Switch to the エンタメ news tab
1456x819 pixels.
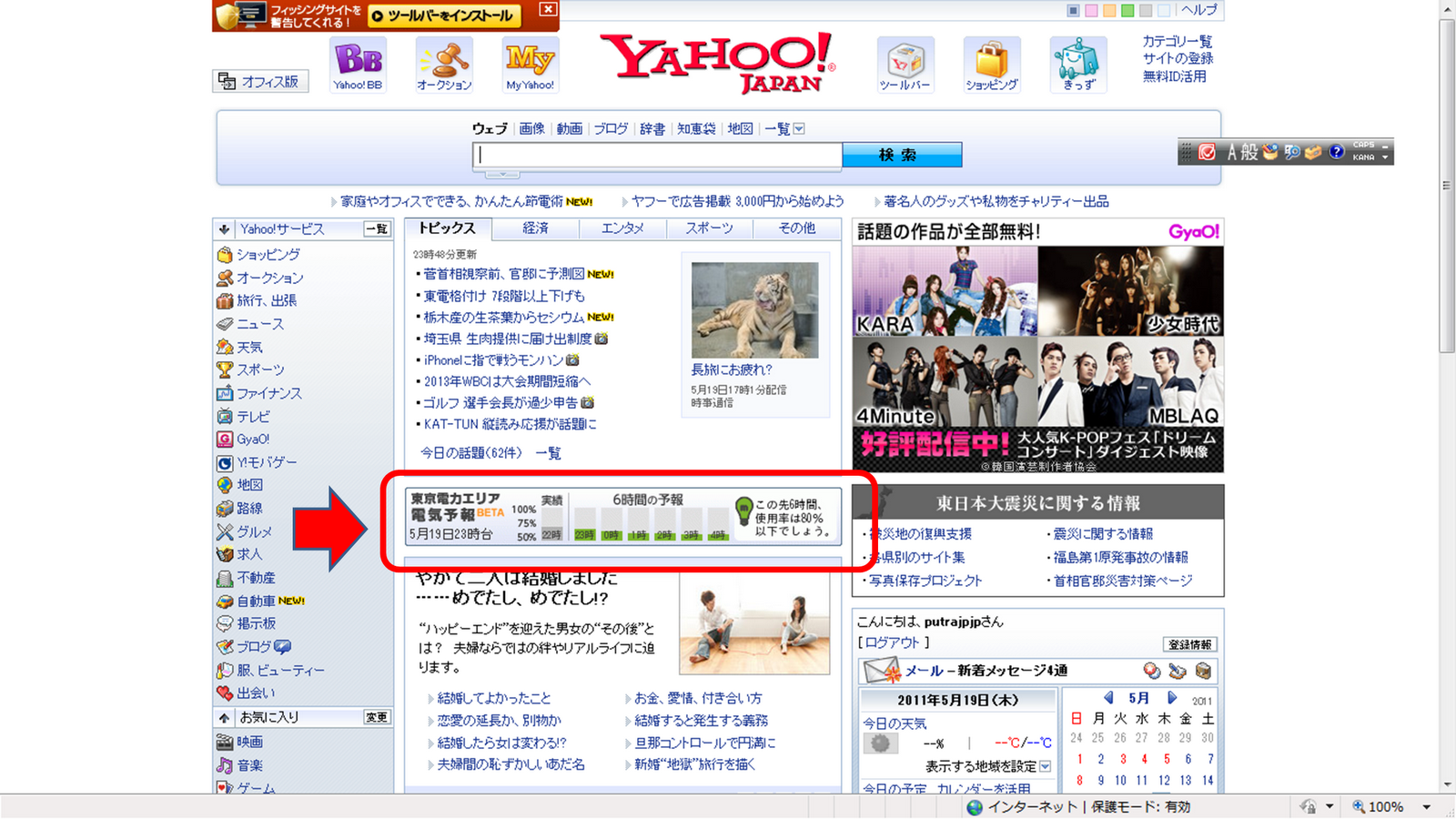[x=622, y=228]
